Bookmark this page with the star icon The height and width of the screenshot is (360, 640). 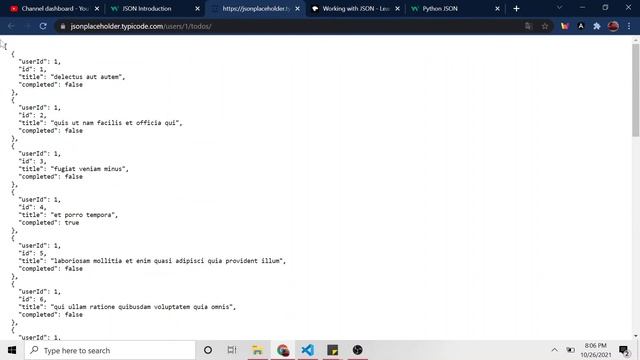tap(544, 26)
